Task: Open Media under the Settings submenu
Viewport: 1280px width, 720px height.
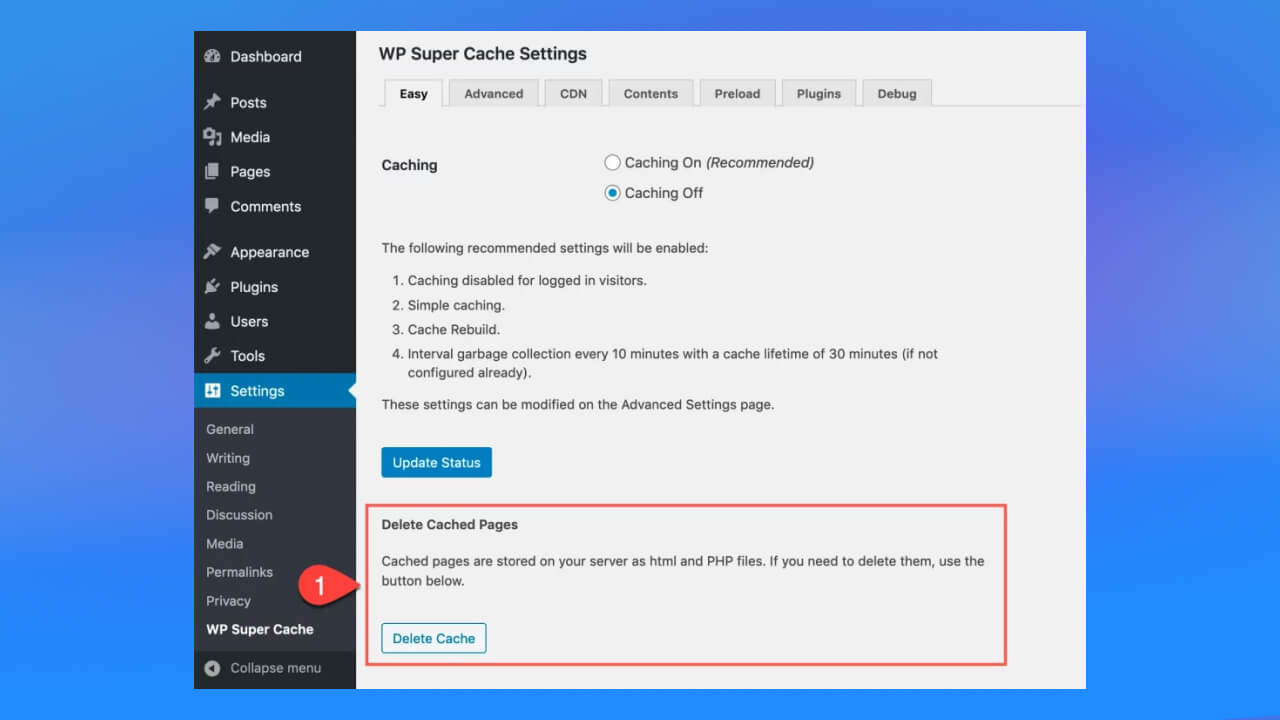Action: pos(225,543)
